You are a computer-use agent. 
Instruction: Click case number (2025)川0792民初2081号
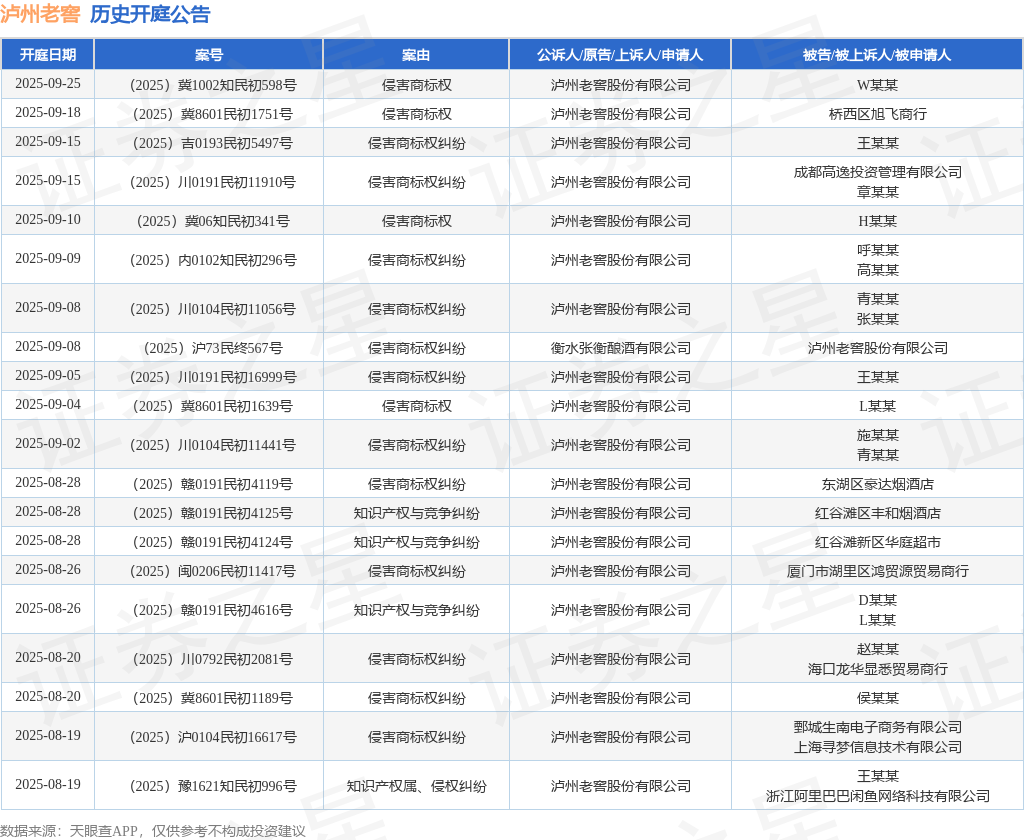point(213,659)
